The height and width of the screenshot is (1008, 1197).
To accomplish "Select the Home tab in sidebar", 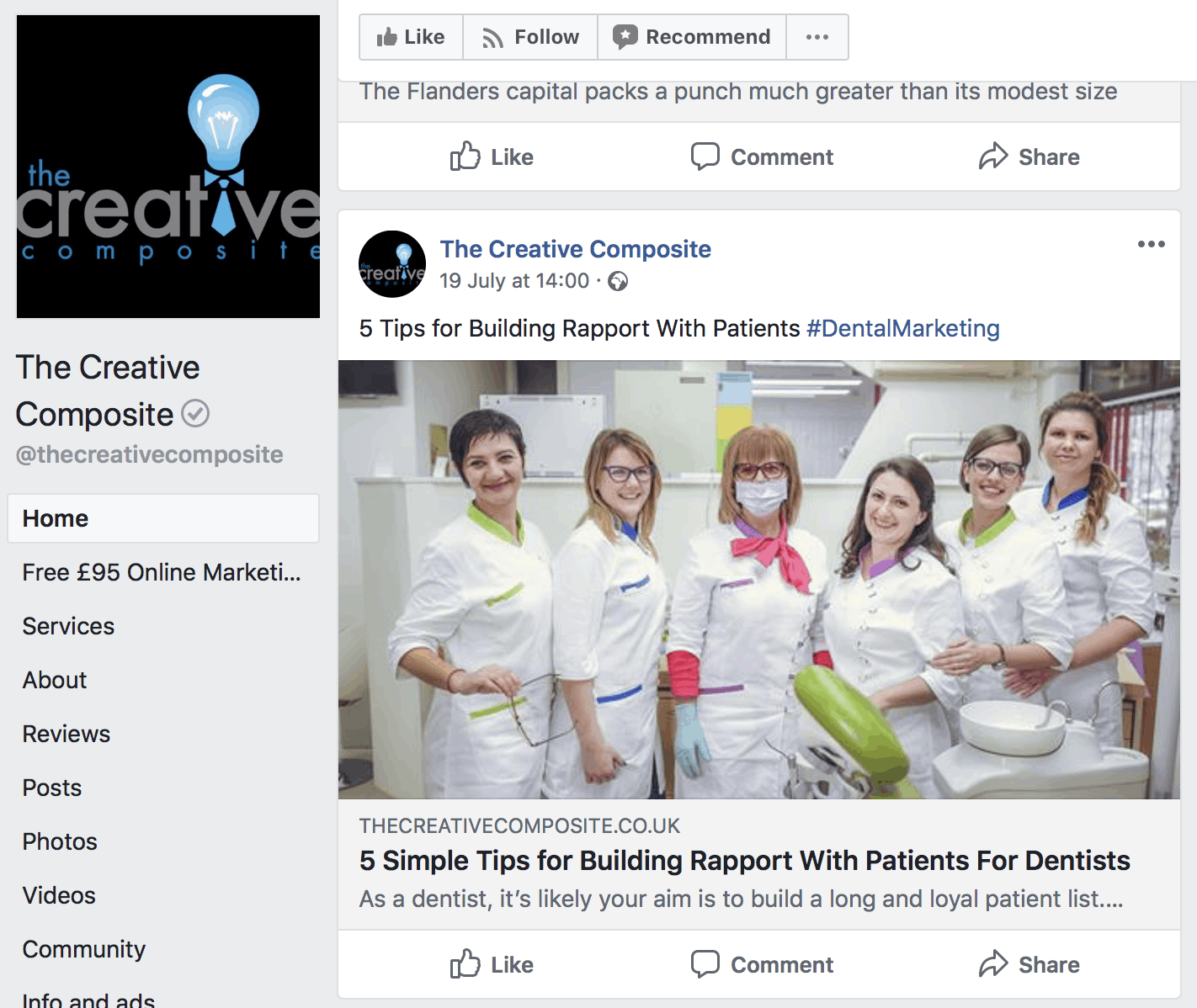I will pos(163,518).
